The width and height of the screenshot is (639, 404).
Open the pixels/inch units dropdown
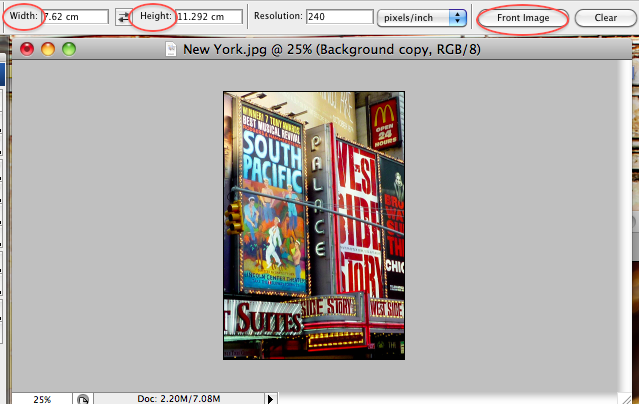click(422, 18)
